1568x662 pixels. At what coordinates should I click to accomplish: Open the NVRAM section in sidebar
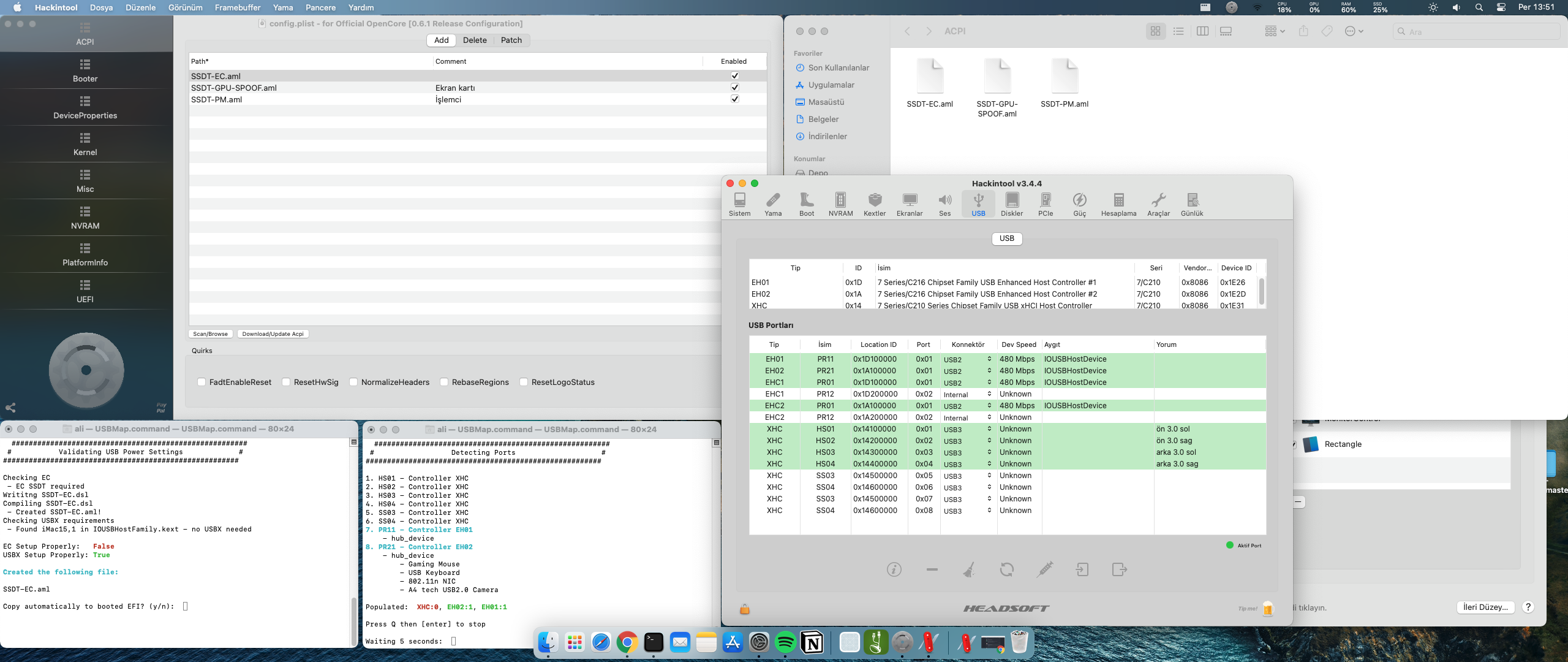point(85,218)
